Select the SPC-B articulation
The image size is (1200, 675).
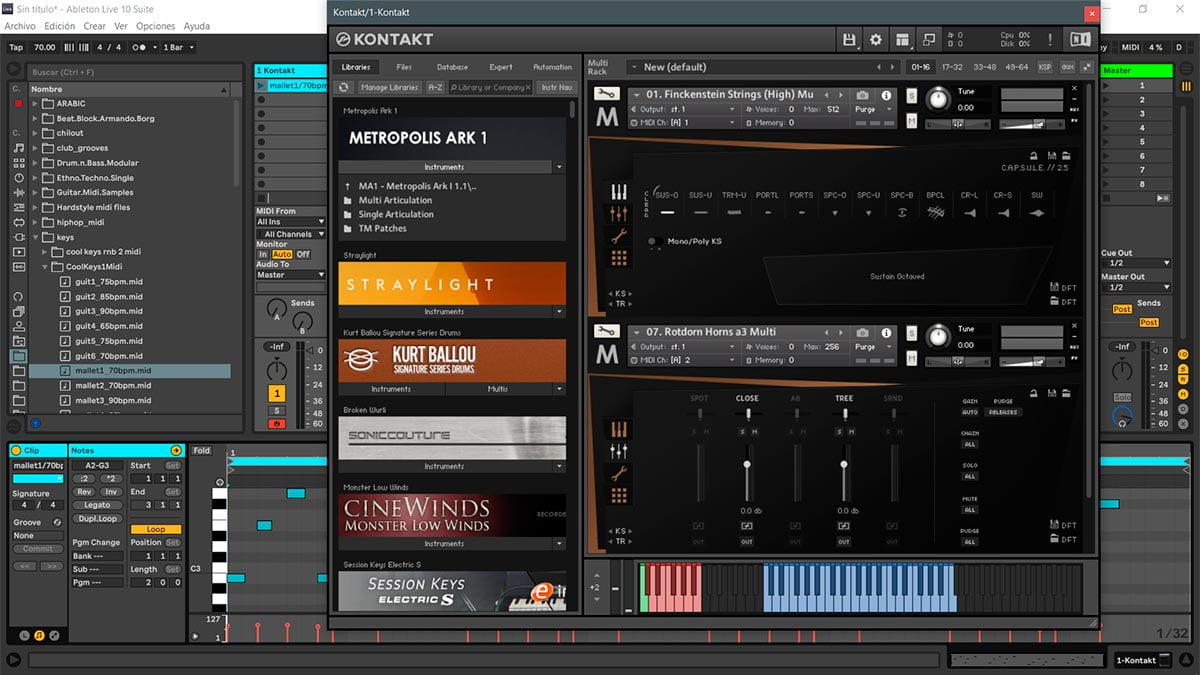coord(902,205)
